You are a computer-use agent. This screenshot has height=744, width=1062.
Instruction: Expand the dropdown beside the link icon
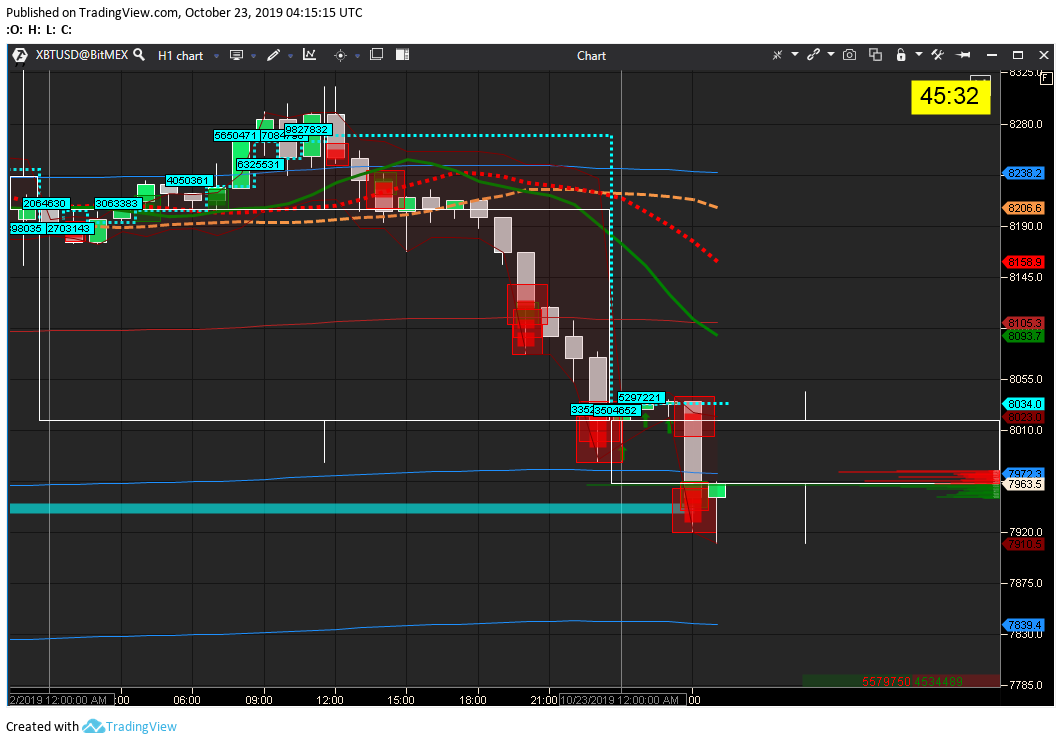tap(830, 54)
